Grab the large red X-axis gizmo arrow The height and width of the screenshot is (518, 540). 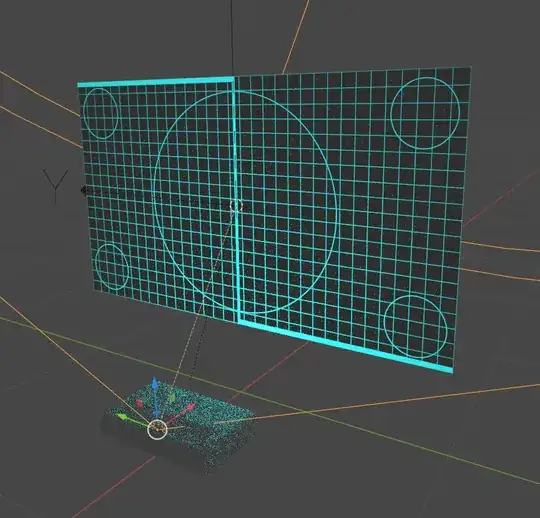(x=190, y=408)
